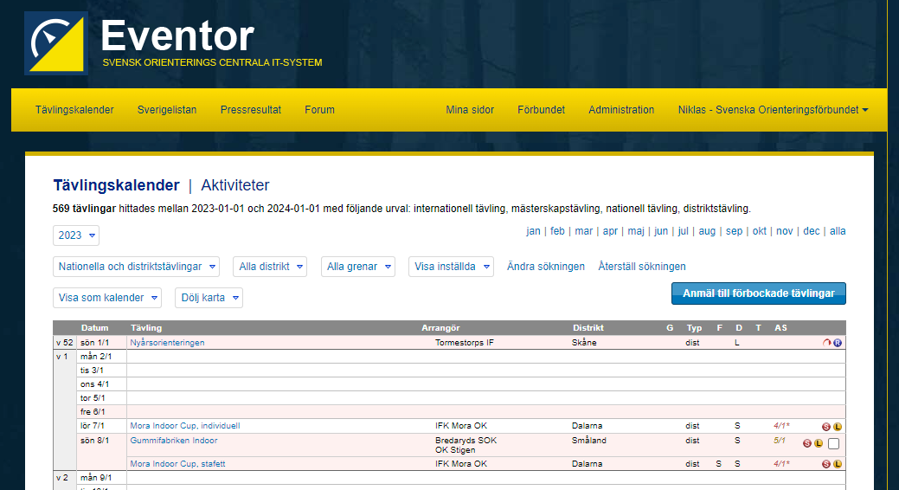899x490 pixels.
Task: Open the Administration menu item
Action: coord(621,109)
